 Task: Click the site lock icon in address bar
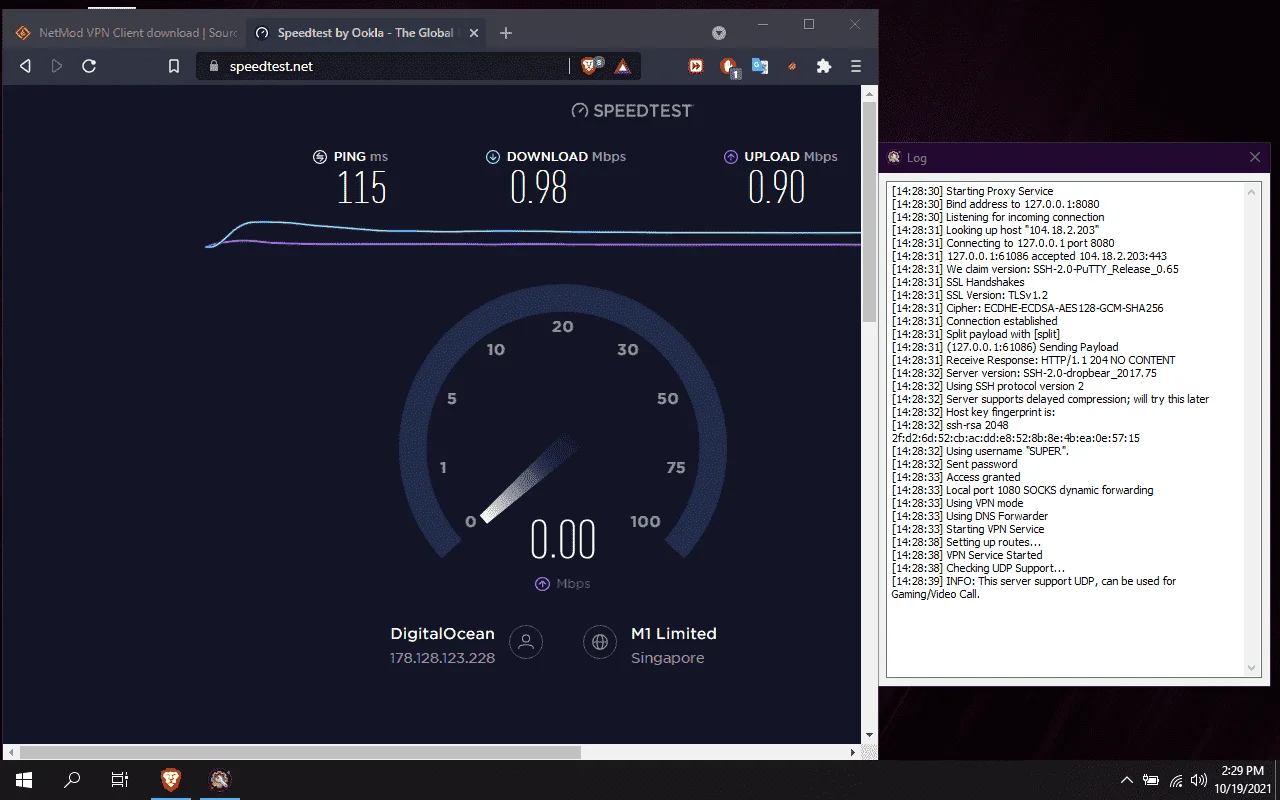pos(213,67)
